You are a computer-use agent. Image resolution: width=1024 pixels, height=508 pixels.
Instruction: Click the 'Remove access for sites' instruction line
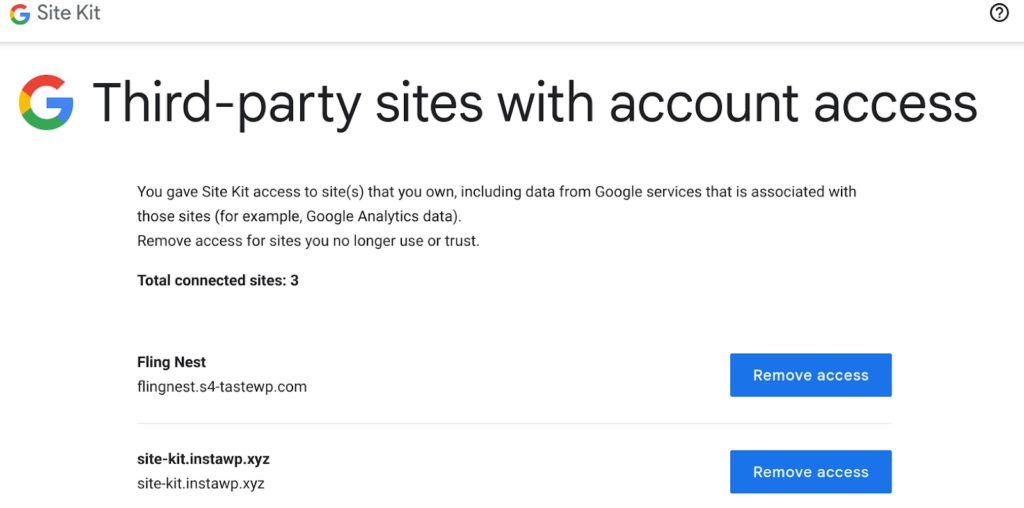click(x=308, y=241)
